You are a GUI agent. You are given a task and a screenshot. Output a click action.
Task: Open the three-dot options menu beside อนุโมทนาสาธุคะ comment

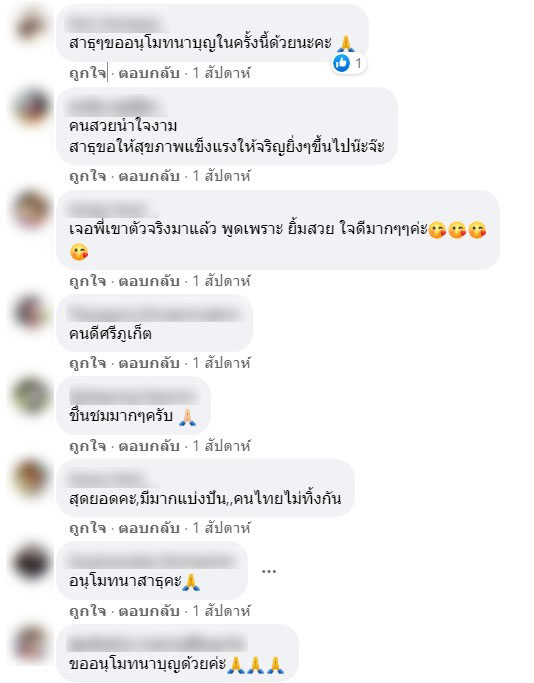pos(269,571)
